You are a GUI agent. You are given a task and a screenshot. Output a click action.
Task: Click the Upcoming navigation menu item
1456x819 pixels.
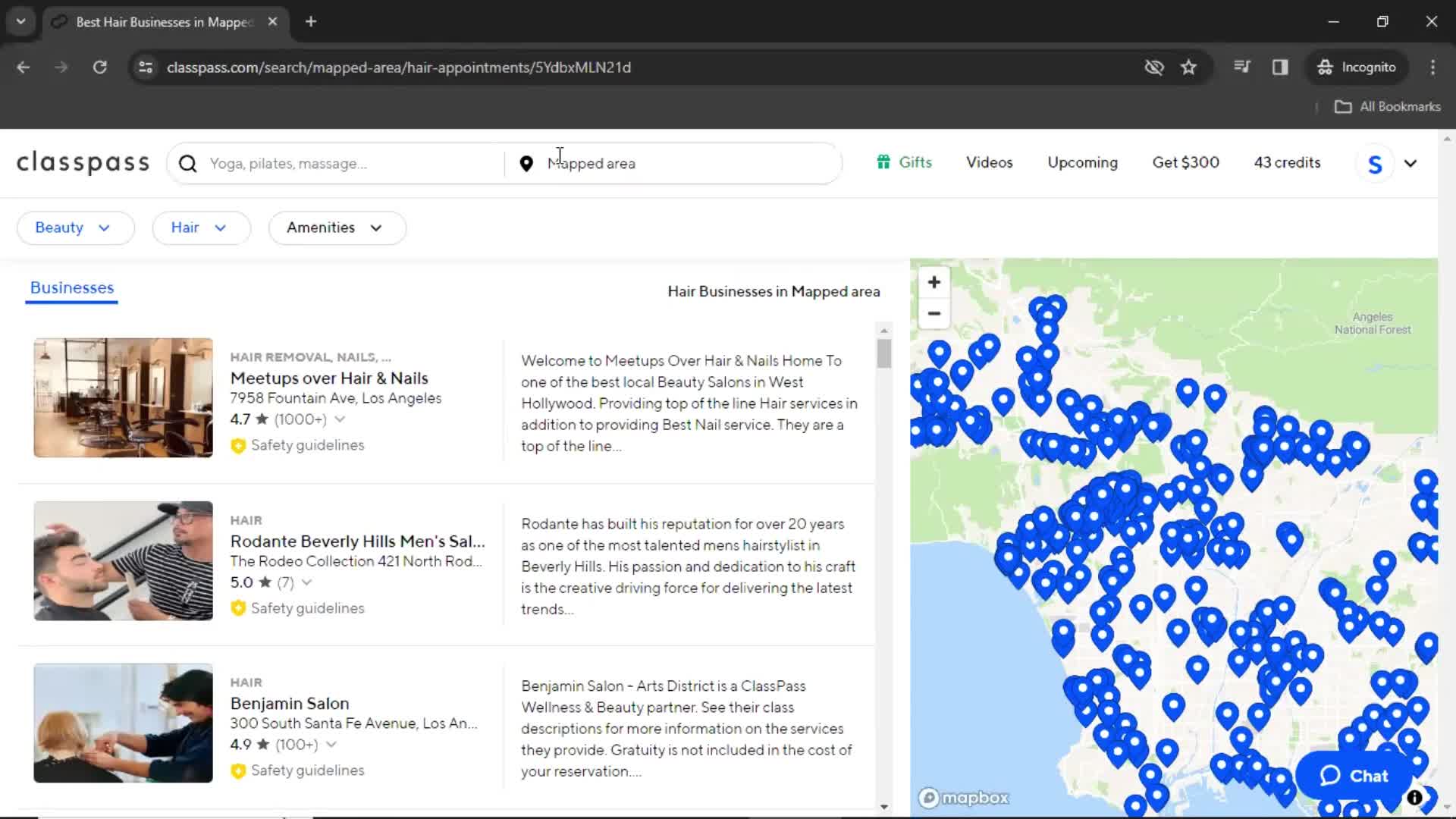[1082, 162]
